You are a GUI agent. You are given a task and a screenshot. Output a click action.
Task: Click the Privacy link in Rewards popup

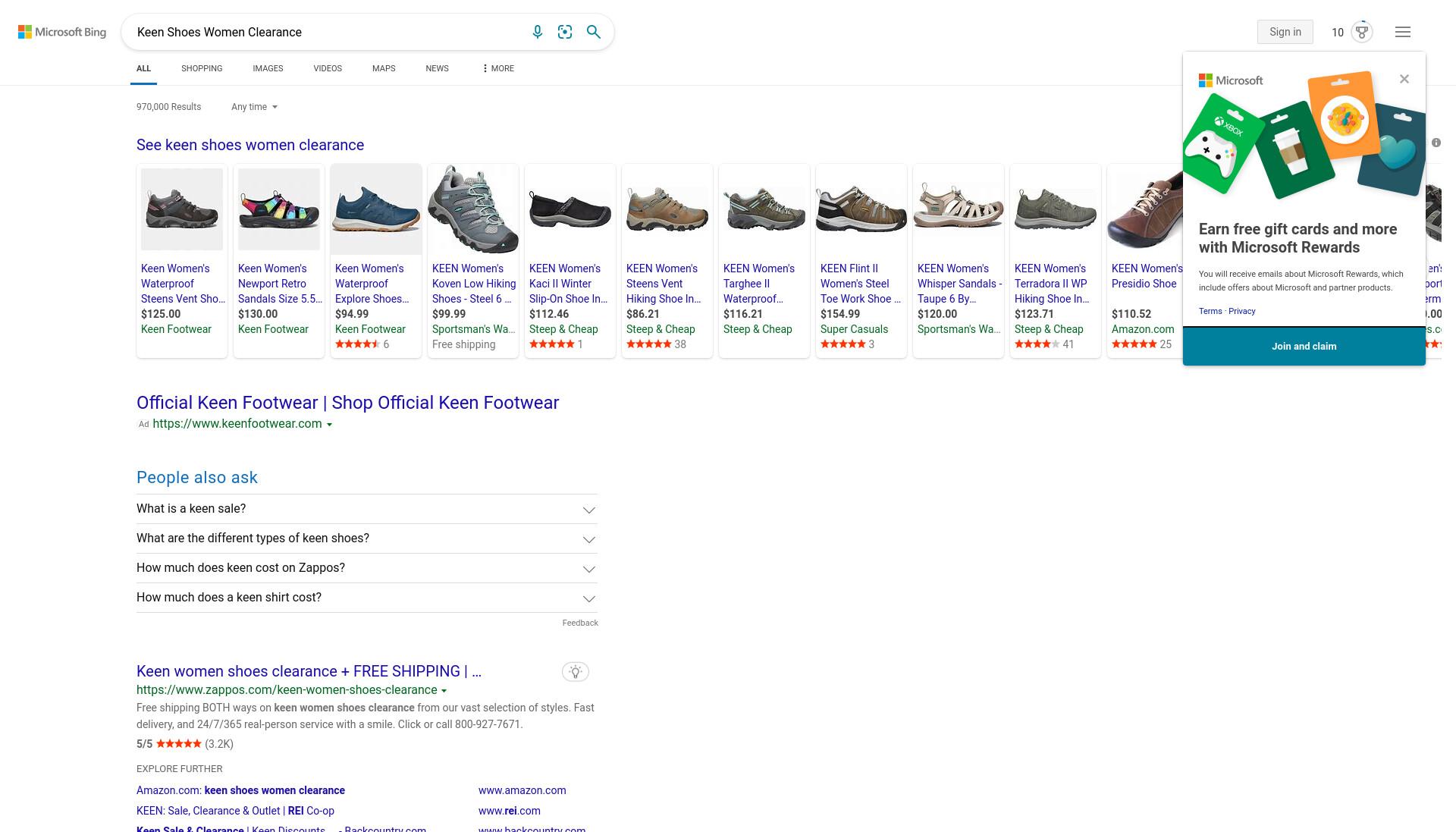coord(1242,311)
